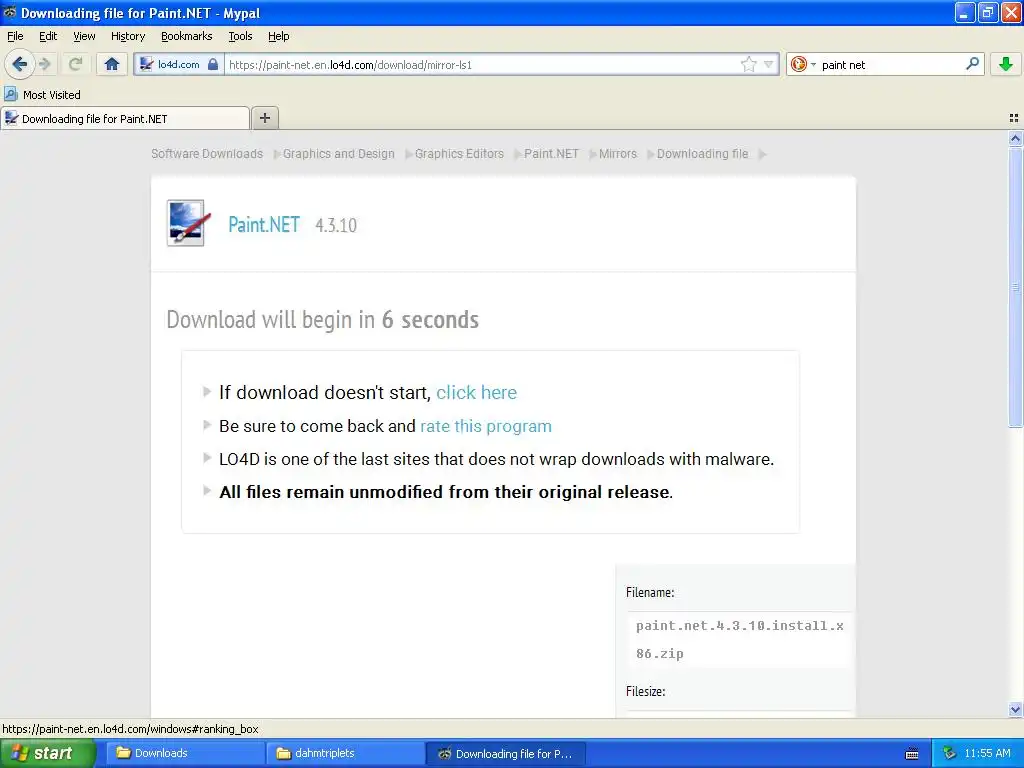Click the Mirrors breadcrumb link
This screenshot has width=1024, height=768.
click(617, 153)
